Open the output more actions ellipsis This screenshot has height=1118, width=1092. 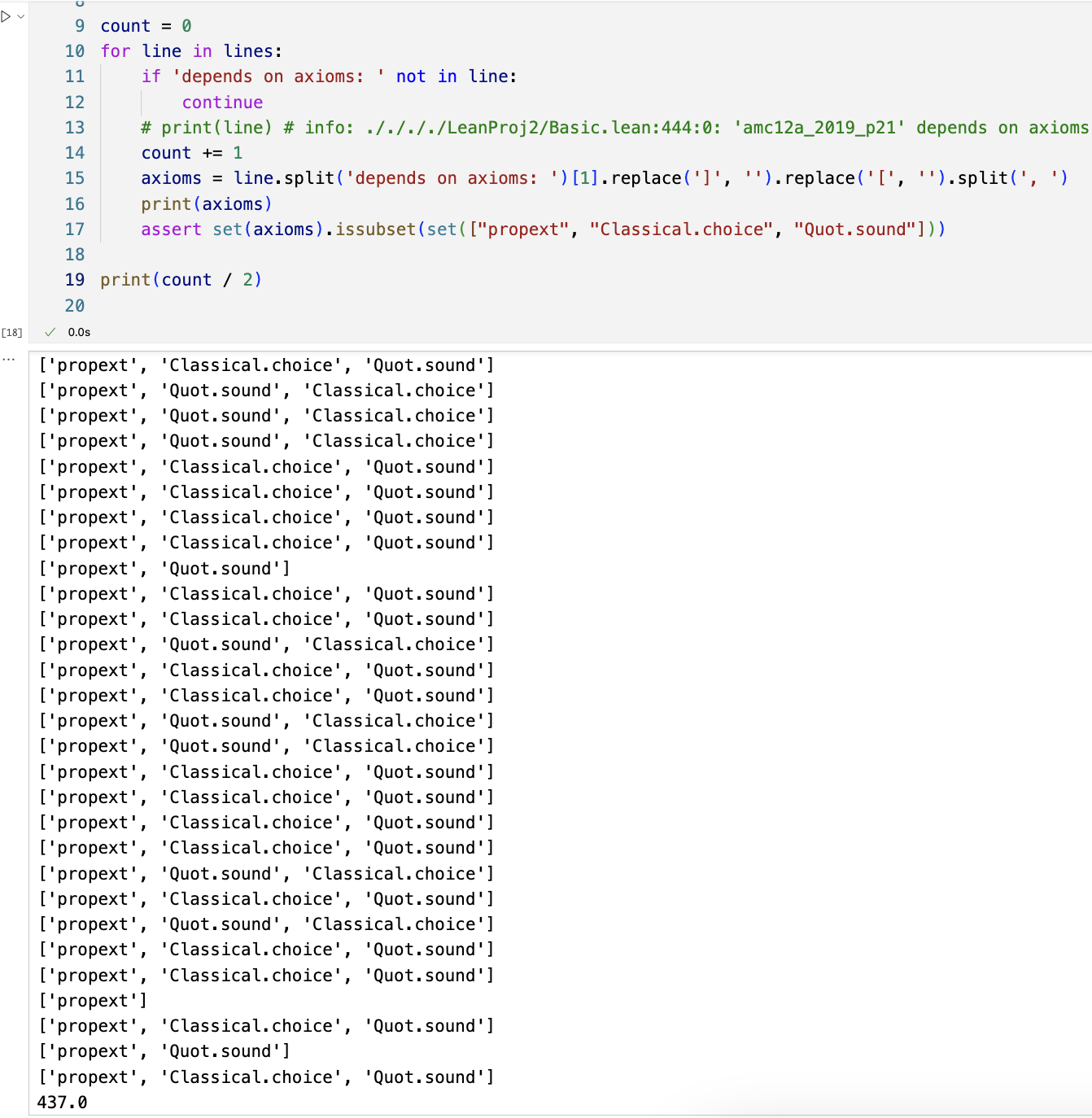8,359
